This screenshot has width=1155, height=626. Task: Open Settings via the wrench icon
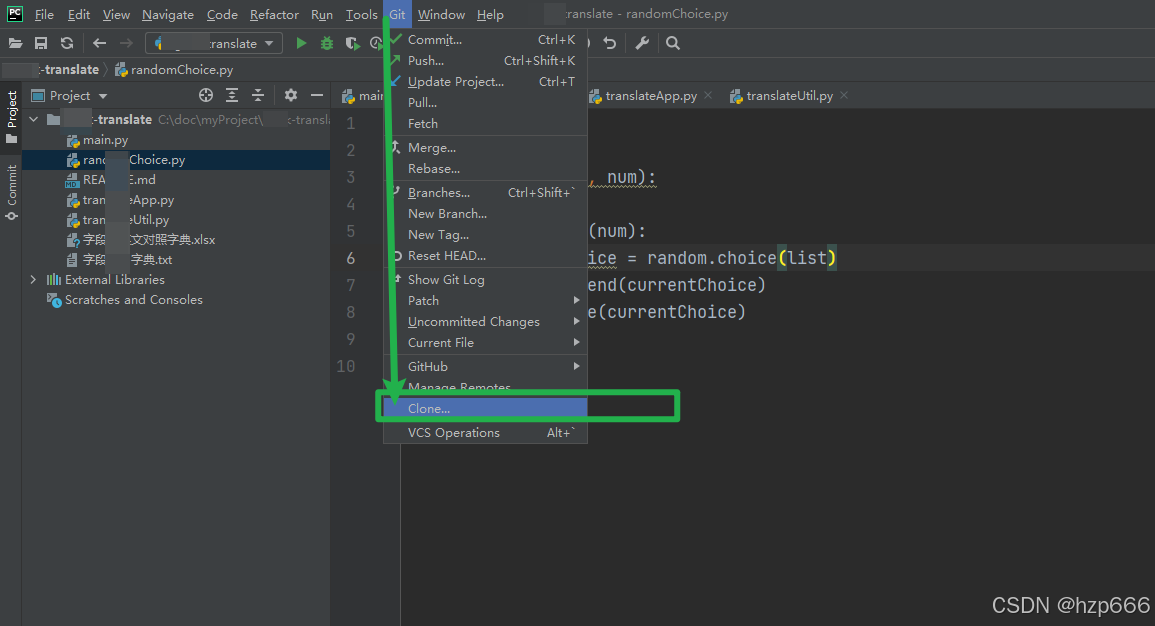click(x=644, y=43)
